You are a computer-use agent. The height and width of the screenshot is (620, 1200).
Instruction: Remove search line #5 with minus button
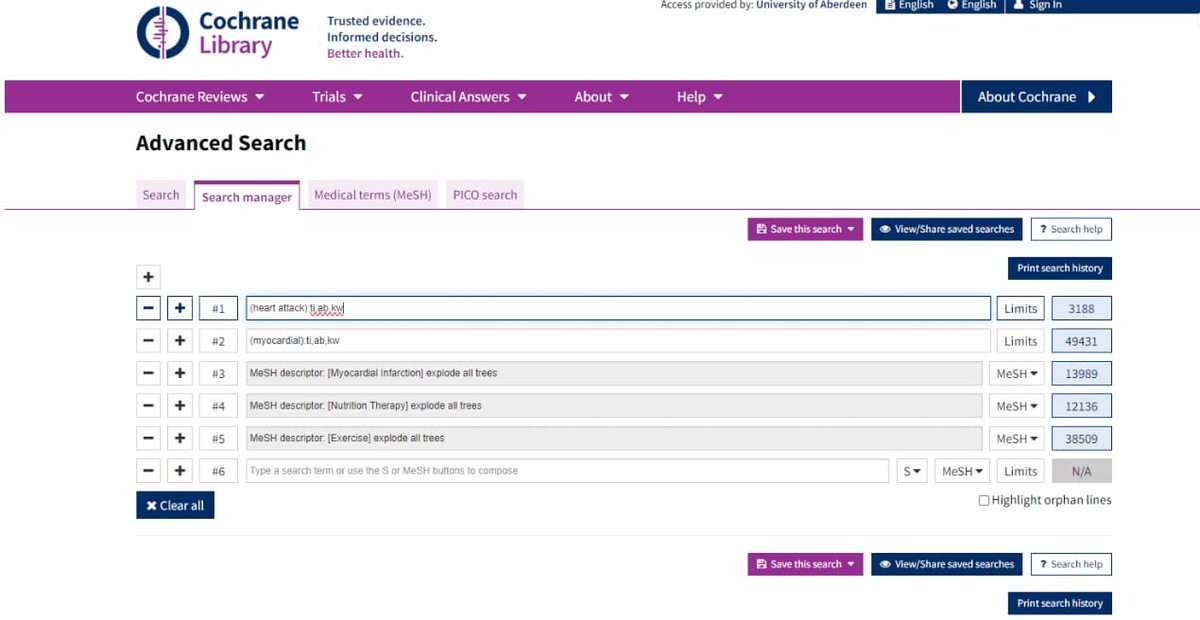148,438
